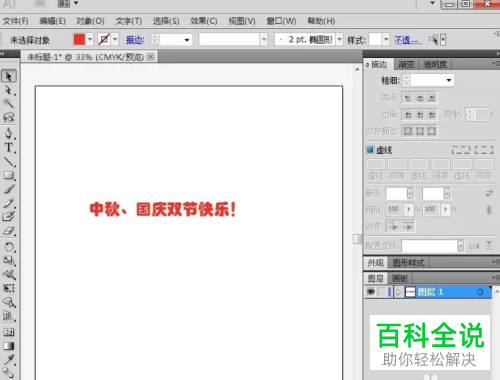Click the 描边 link in control bar
This screenshot has width=500, height=380.
[135, 40]
